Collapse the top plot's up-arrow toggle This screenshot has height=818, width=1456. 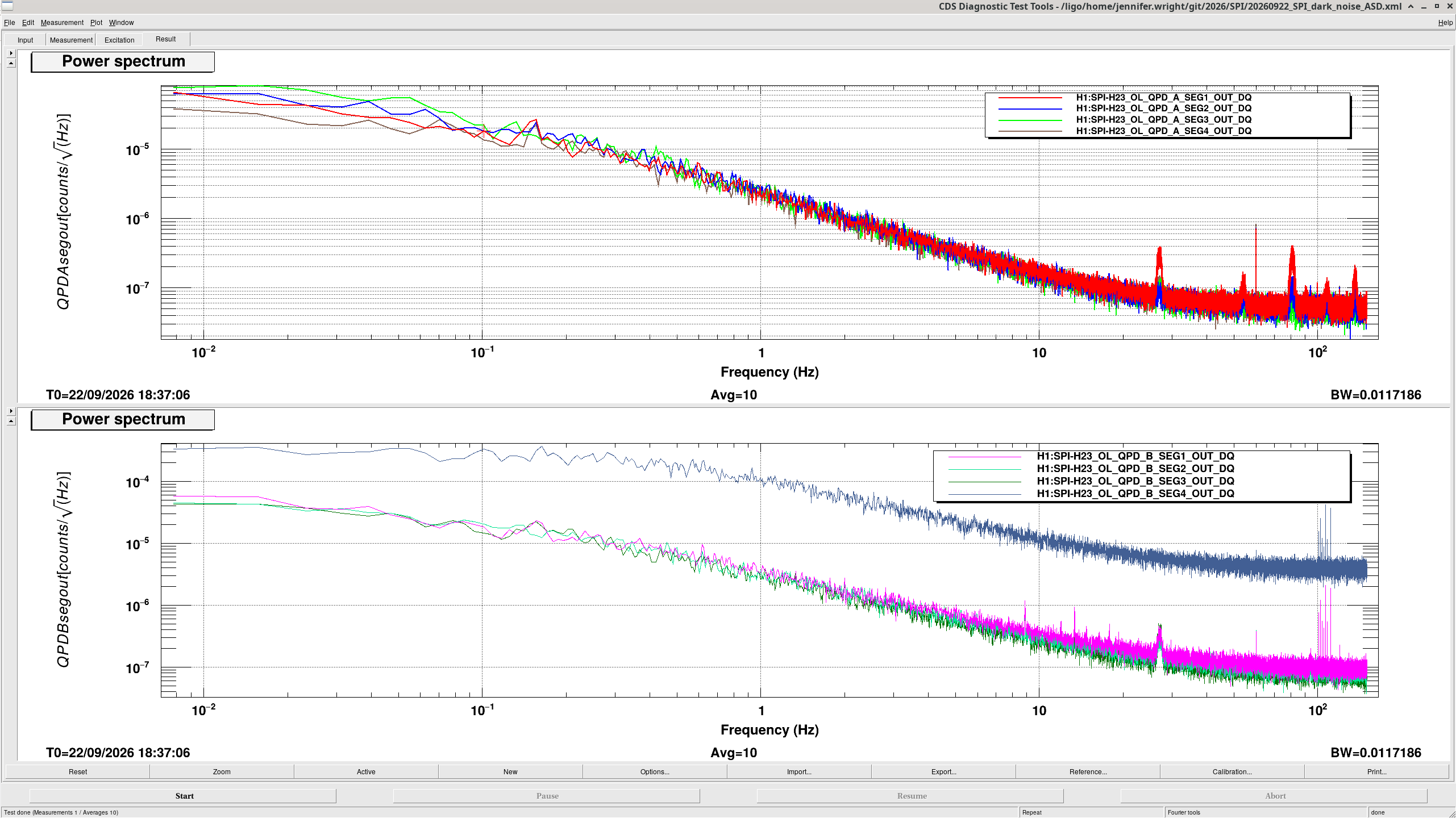point(11,64)
